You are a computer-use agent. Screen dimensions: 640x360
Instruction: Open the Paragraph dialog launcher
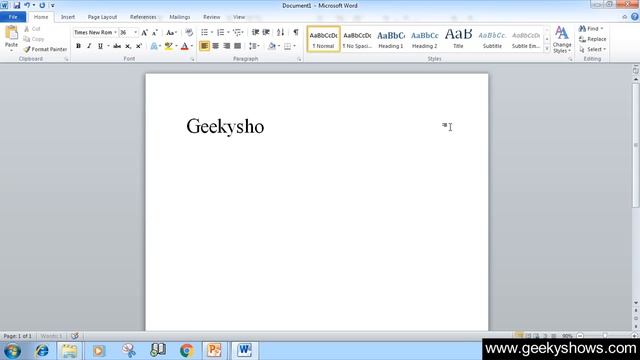click(299, 59)
